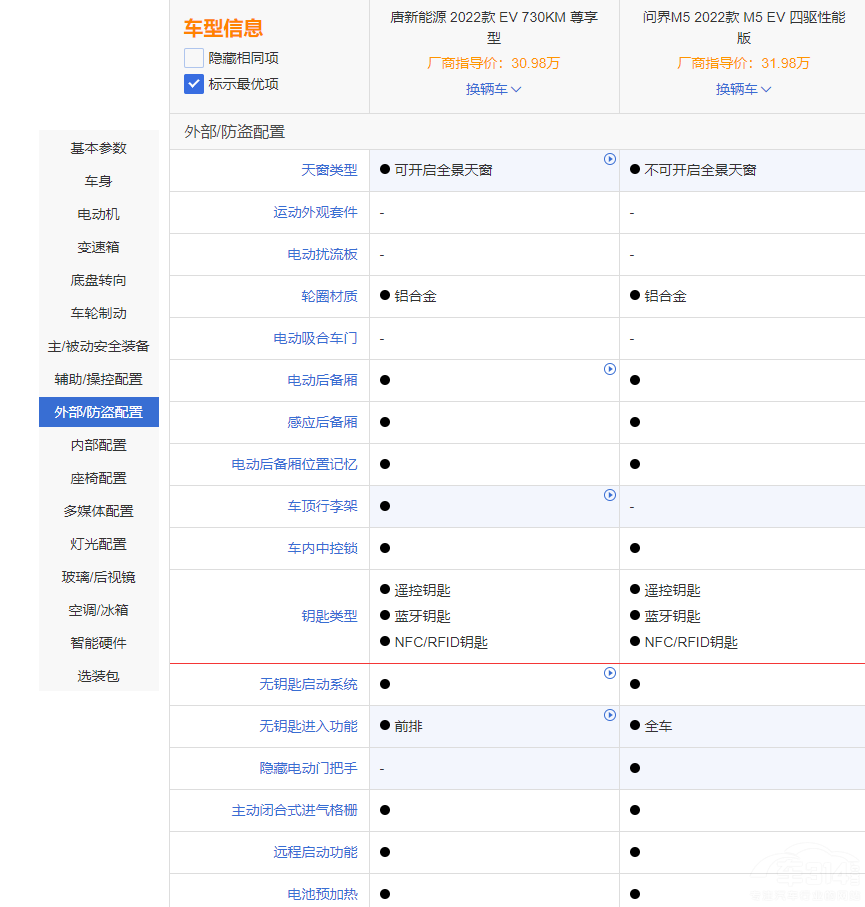The height and width of the screenshot is (907, 865).
Task: Select 智能硬件 sidebar item
Action: [x=98, y=643]
